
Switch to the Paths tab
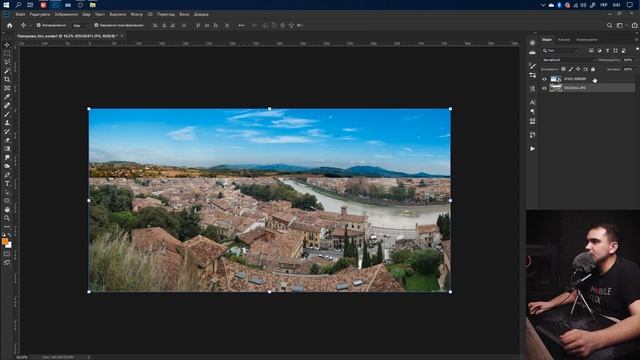tap(587, 40)
